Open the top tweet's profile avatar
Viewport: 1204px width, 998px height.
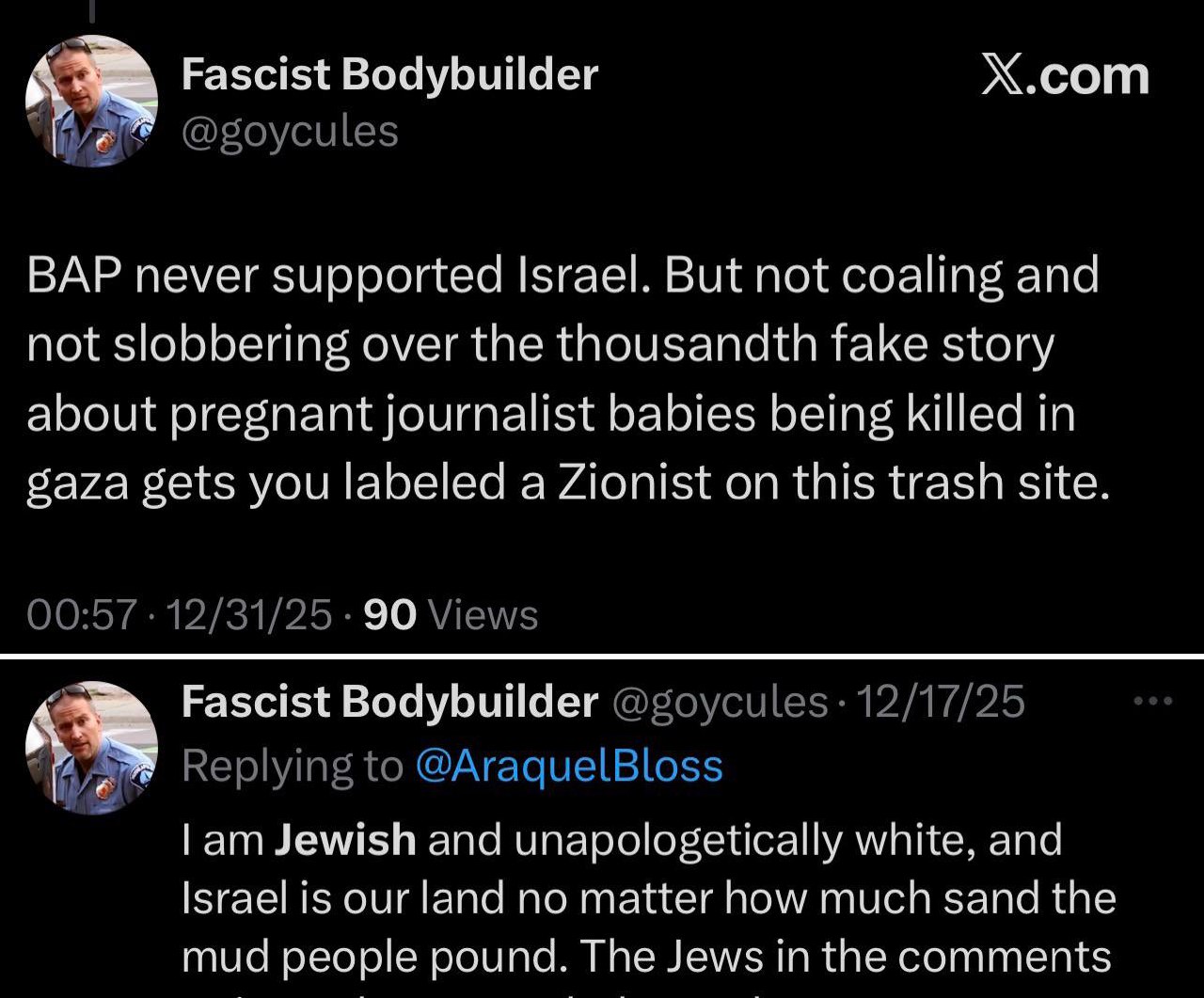(91, 102)
